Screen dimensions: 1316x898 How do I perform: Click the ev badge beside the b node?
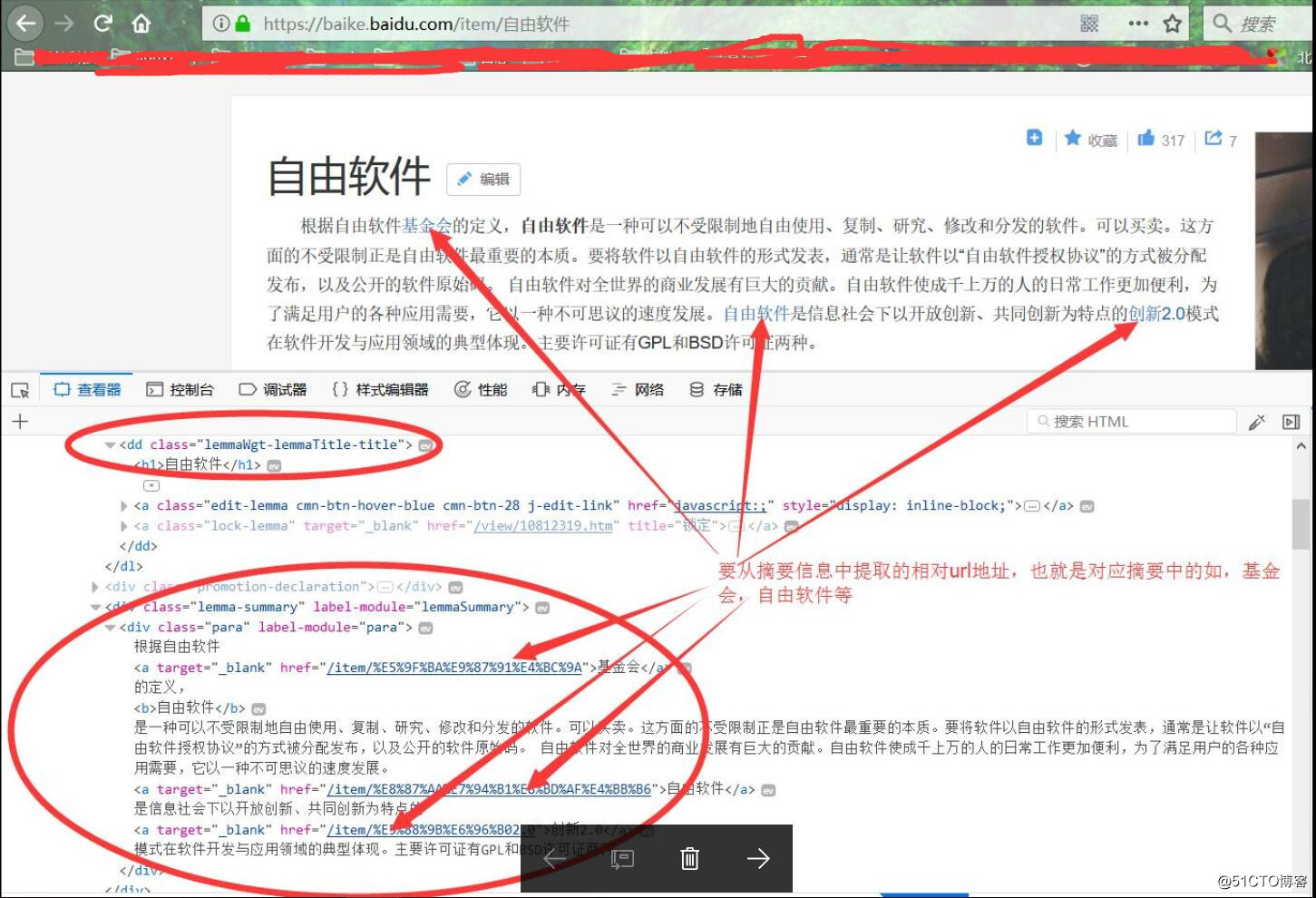258,709
